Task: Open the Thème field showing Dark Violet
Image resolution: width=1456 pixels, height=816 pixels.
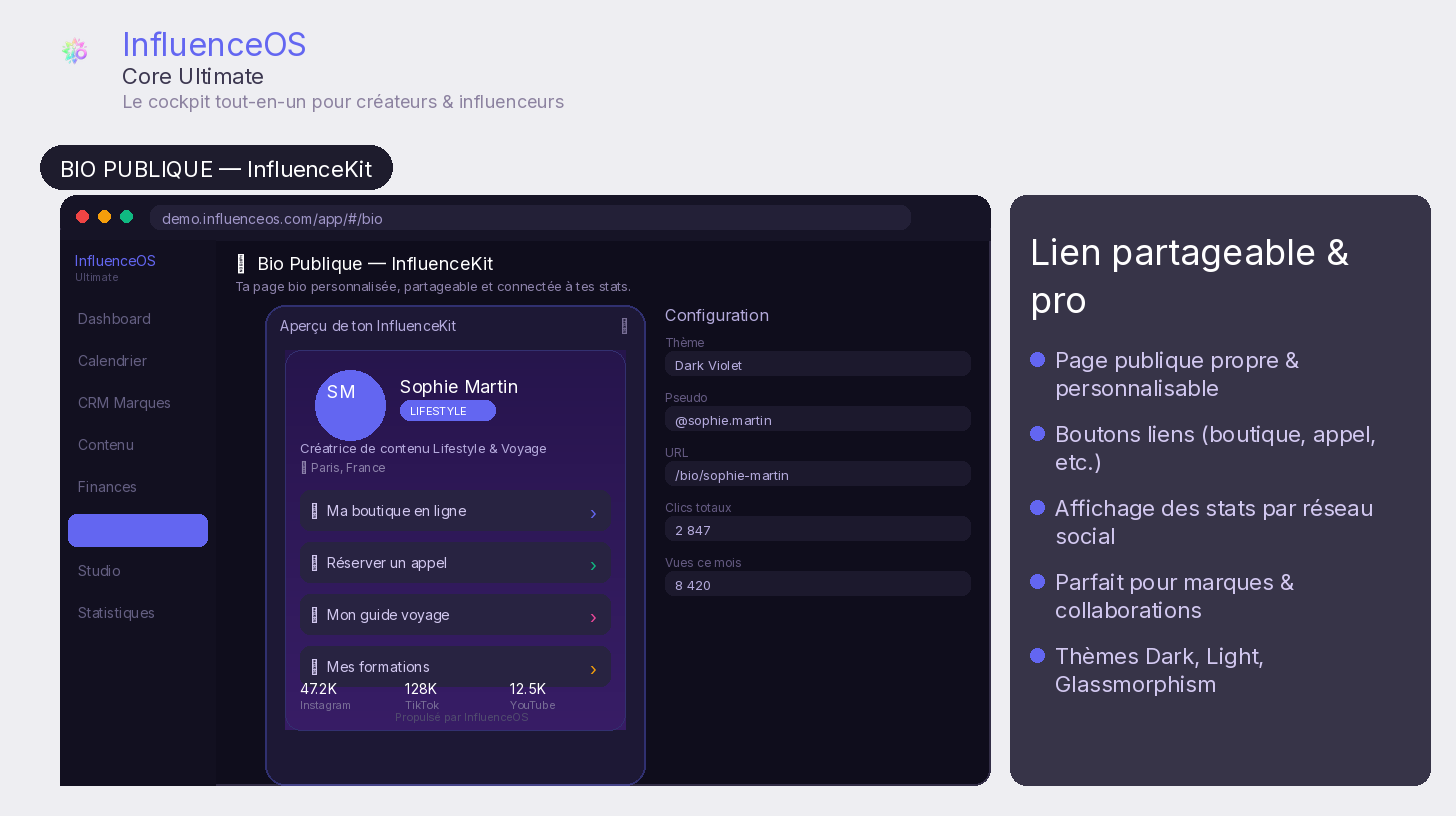Action: 817,364
